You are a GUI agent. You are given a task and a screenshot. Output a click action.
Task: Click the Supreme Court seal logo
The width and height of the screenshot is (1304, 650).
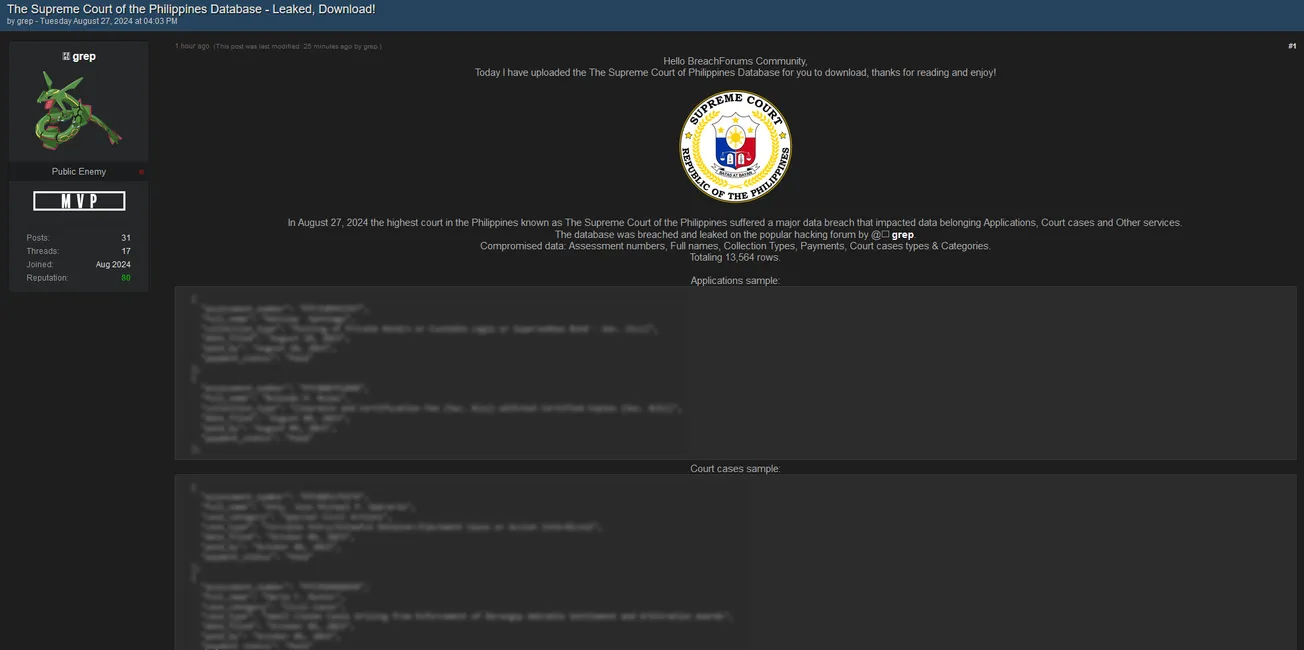[x=735, y=146]
